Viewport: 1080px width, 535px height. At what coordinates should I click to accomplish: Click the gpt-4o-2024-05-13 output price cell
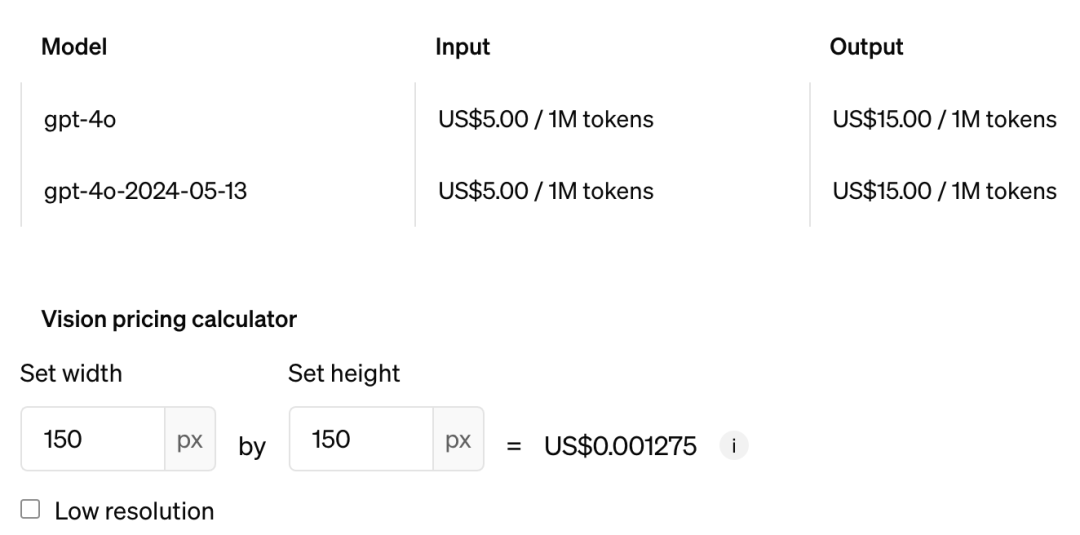944,190
